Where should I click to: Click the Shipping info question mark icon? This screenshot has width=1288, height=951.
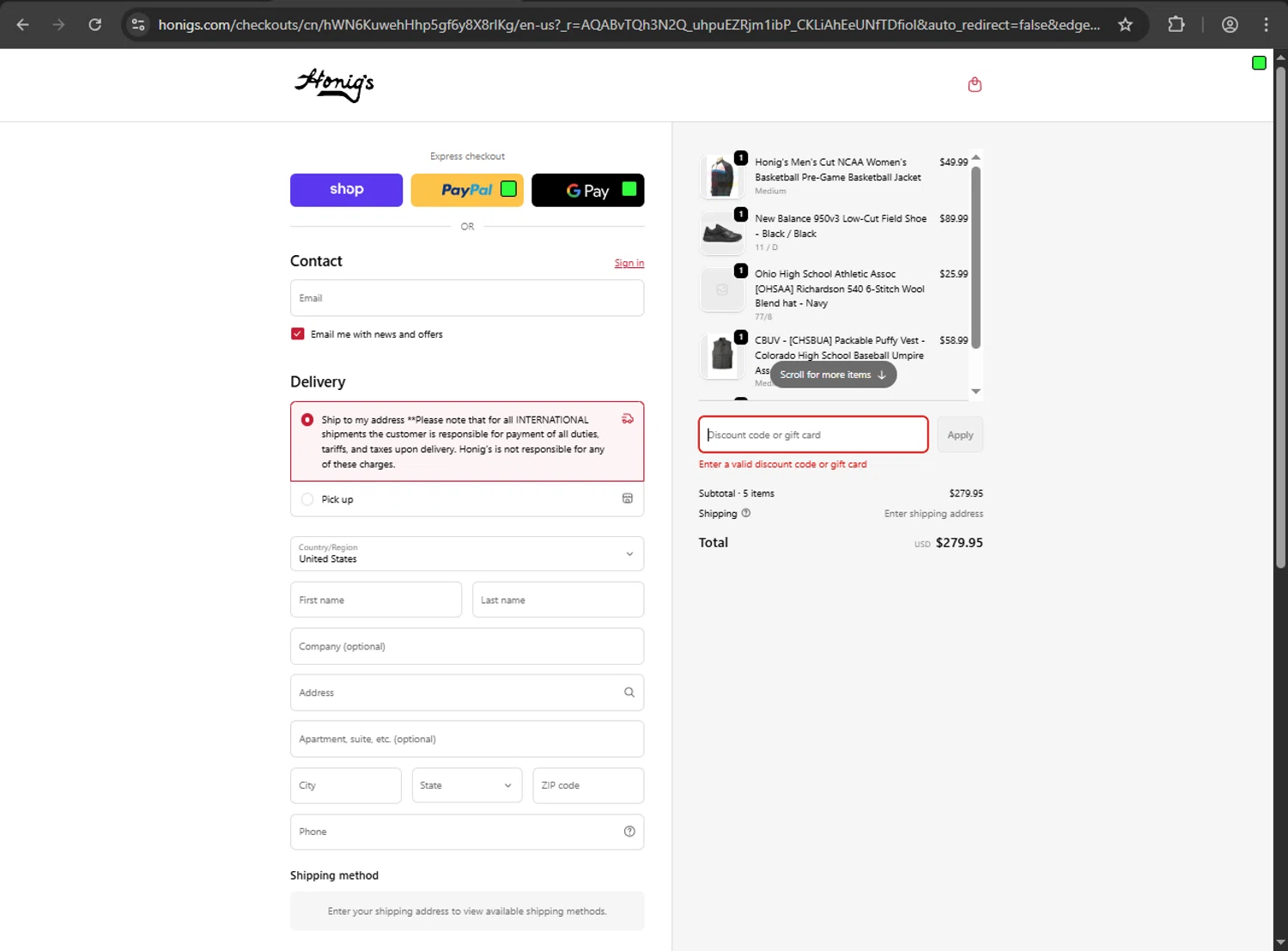(x=746, y=513)
